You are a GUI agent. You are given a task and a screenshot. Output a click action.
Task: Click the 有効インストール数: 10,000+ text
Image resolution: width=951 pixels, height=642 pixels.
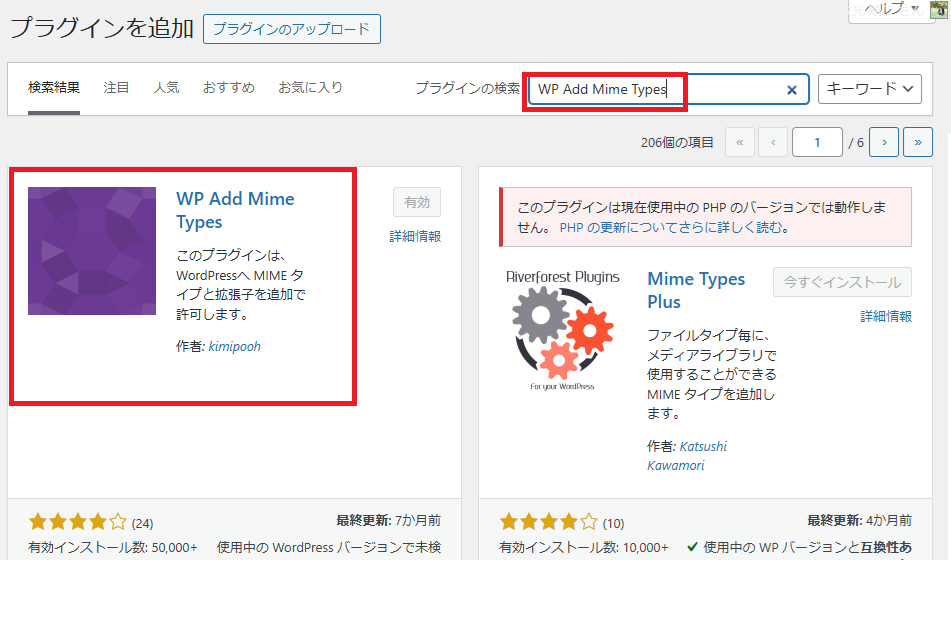pyautogui.click(x=583, y=547)
